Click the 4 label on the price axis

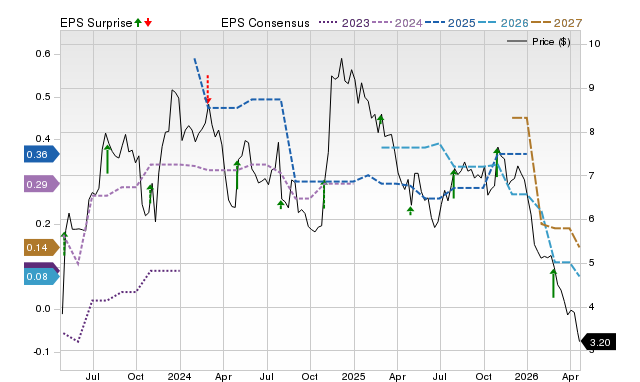click(x=591, y=307)
